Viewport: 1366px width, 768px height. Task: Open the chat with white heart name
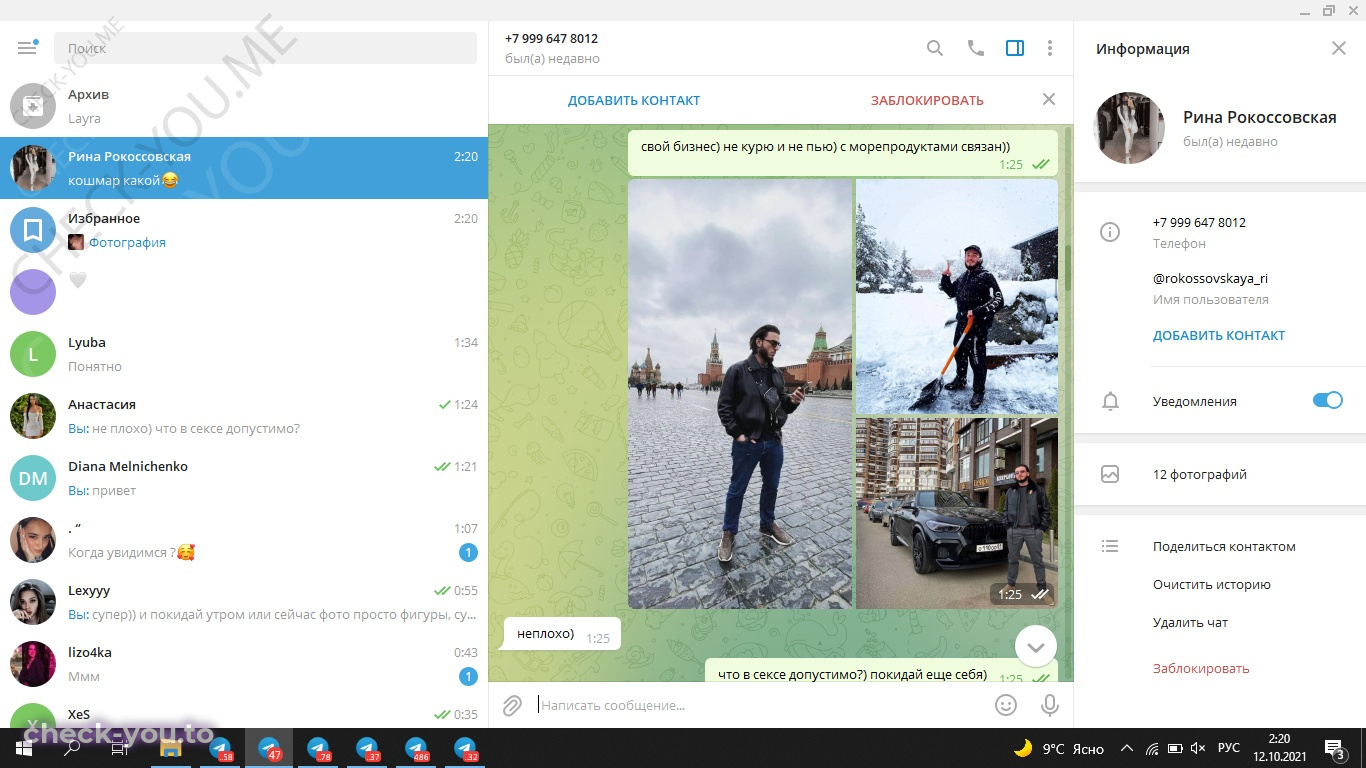[244, 292]
